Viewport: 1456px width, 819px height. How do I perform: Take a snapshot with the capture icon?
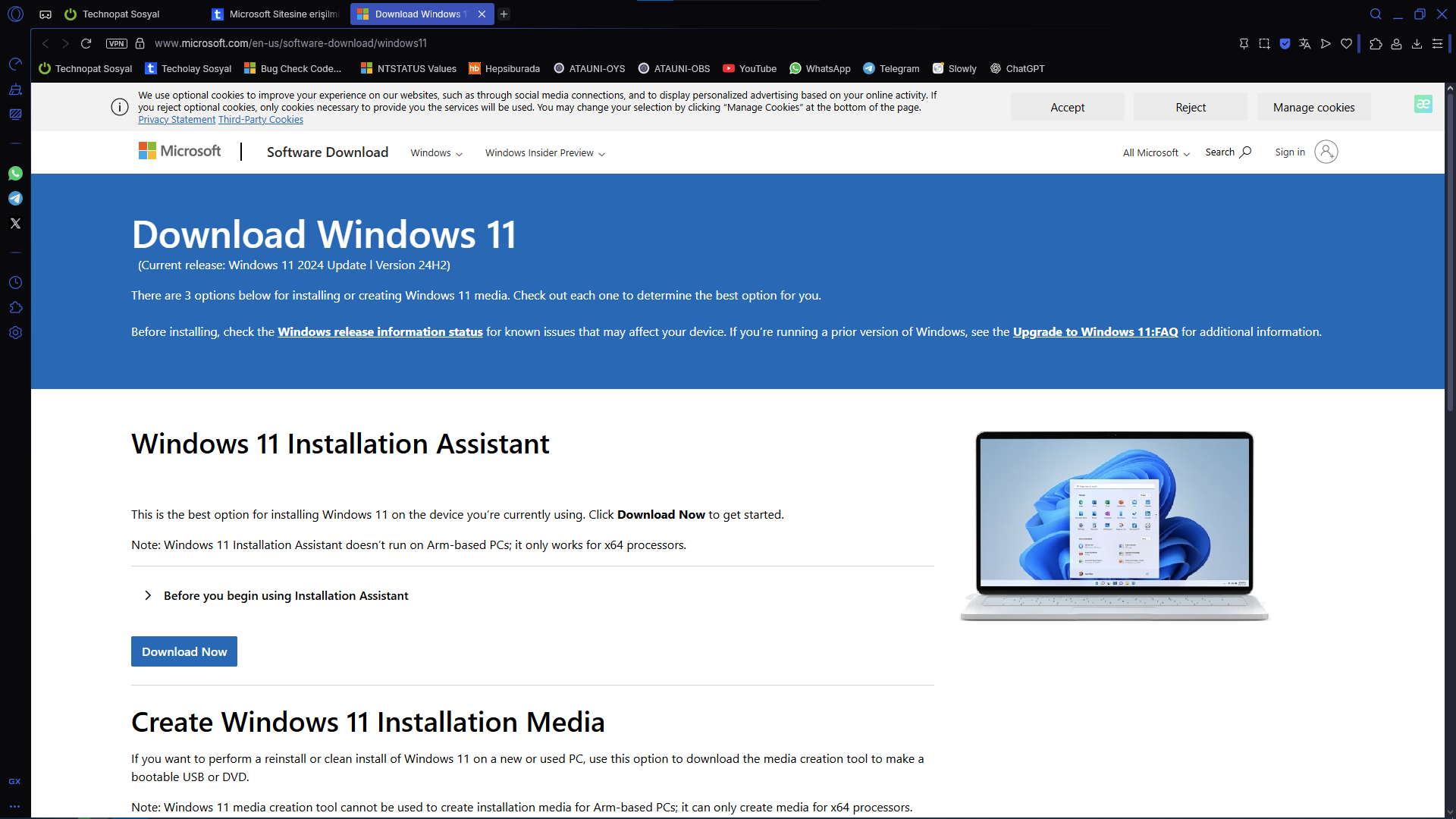pos(1264,44)
